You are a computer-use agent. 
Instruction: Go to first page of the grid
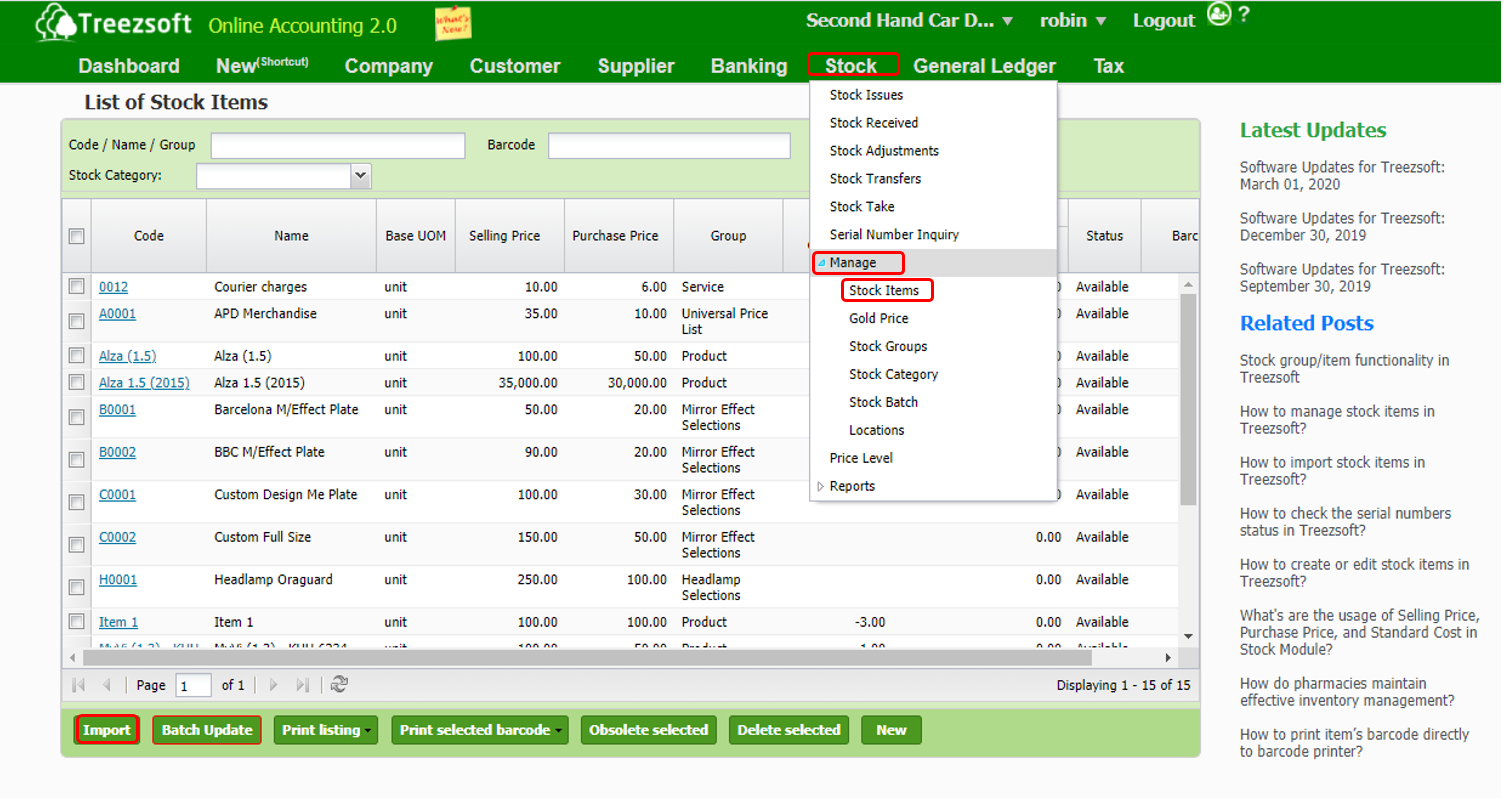tap(78, 685)
